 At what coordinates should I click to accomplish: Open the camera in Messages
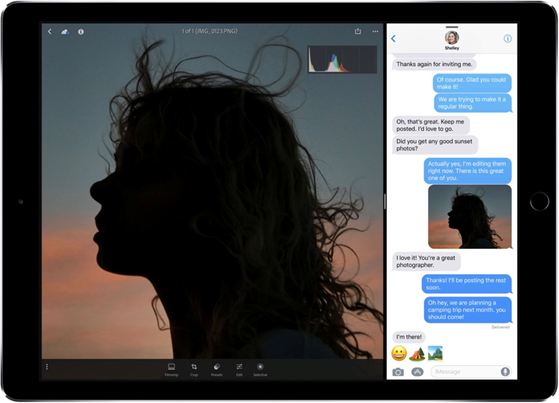(398, 372)
